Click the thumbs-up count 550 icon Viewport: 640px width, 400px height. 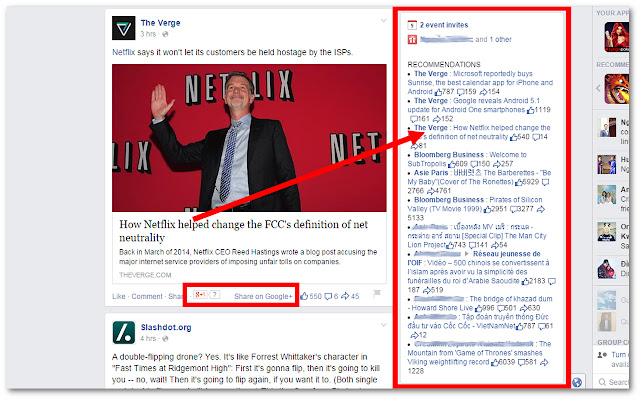click(304, 296)
